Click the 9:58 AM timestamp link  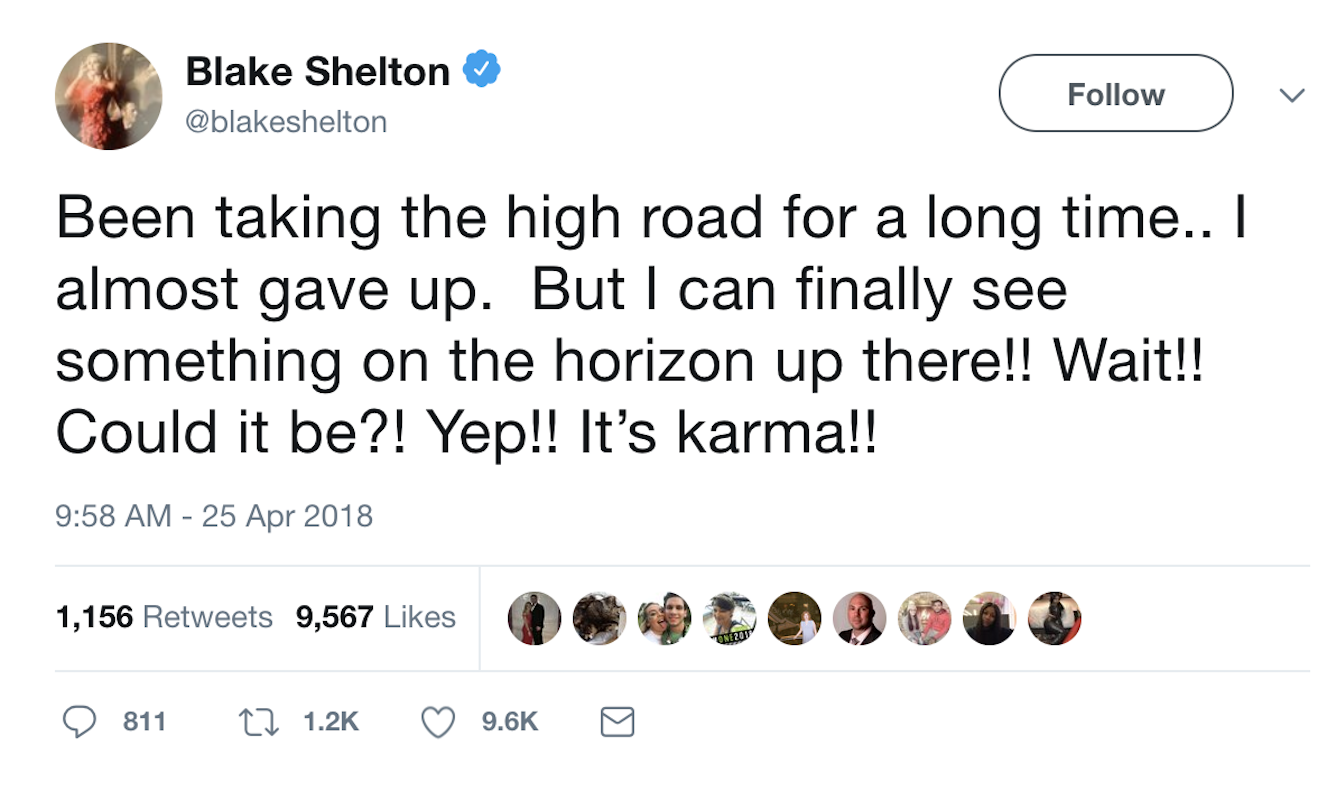(213, 516)
